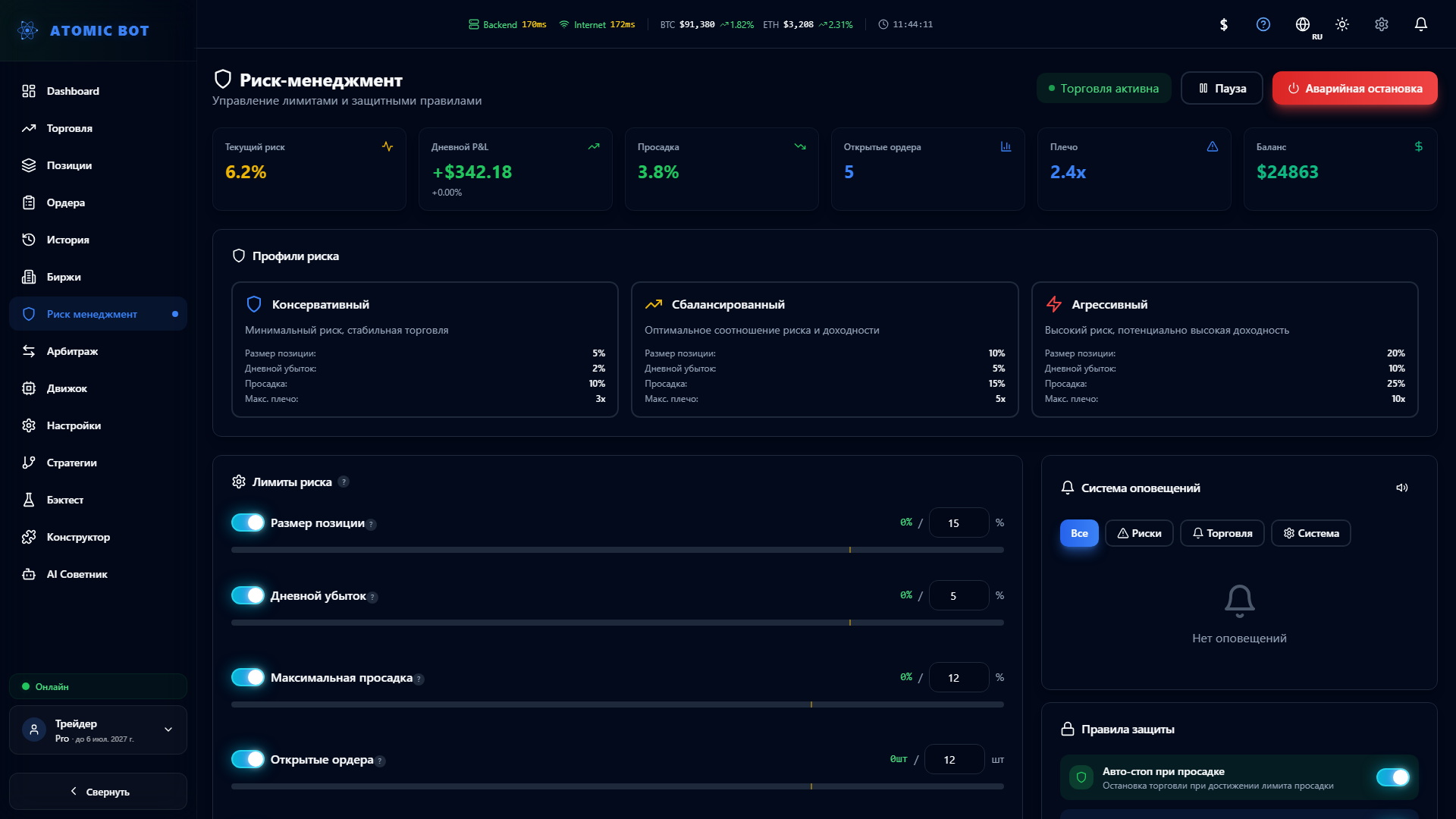Mute the alert system sound icon
This screenshot has width=1456, height=819.
tap(1402, 488)
